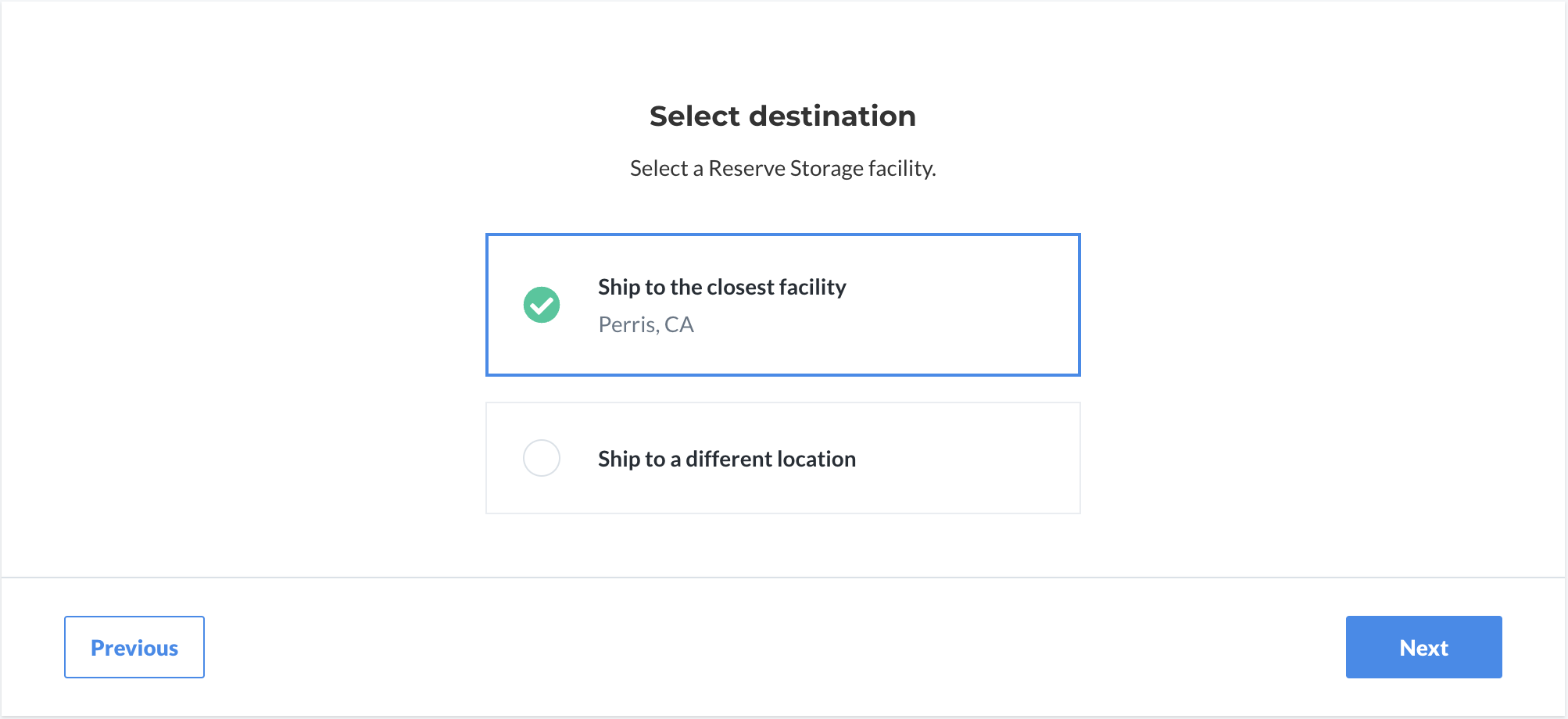Return using the outlined Previous button
Screen dimensions: 1568x719
[134, 647]
